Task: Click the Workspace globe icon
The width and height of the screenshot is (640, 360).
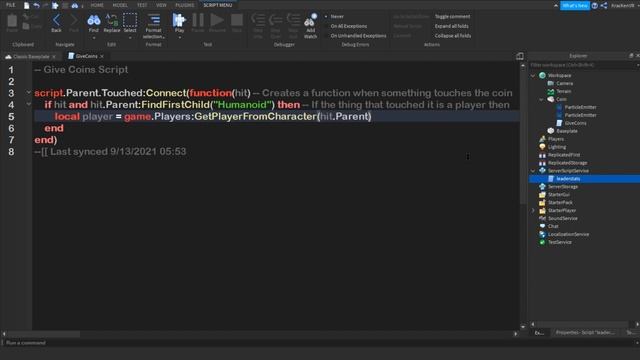Action: point(542,75)
